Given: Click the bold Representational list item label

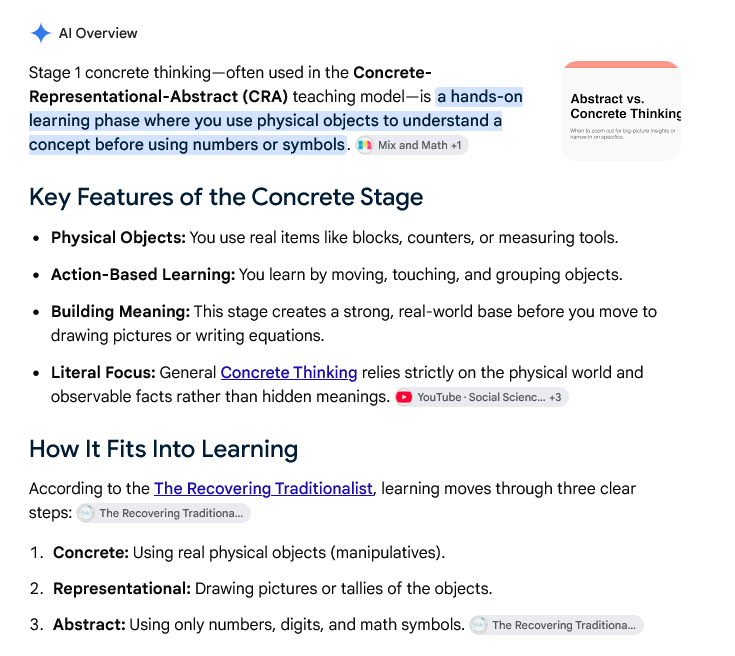Looking at the screenshot, I should 122,588.
